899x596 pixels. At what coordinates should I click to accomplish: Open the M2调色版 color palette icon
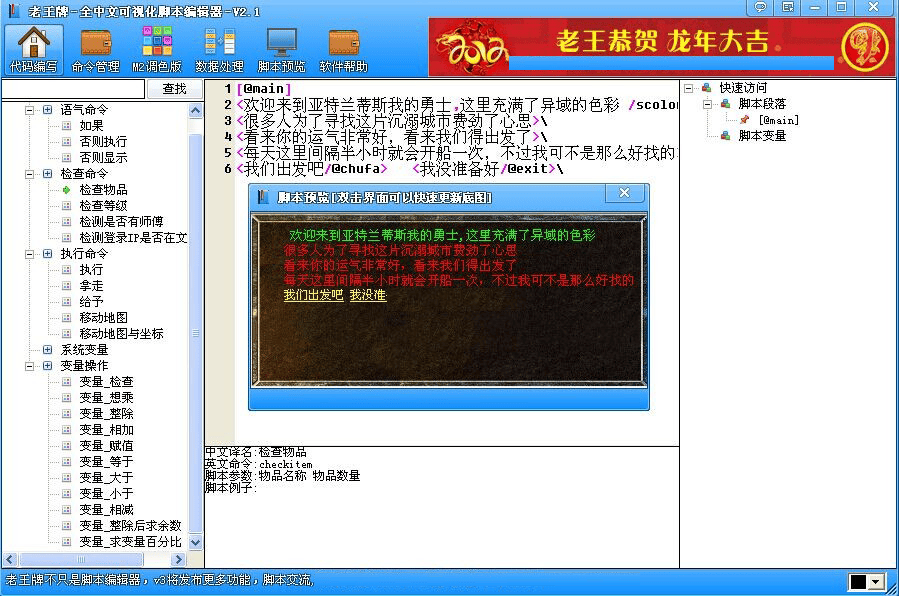157,49
